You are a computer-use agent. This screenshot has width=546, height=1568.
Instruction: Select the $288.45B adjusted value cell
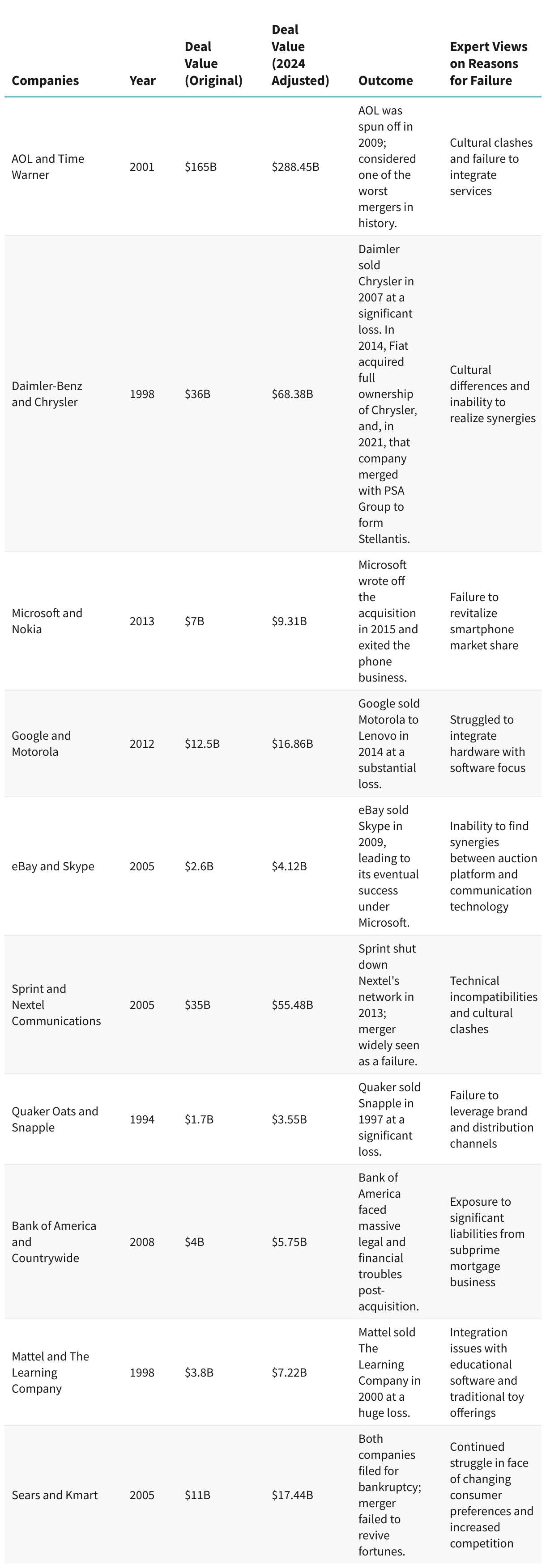coord(295,167)
